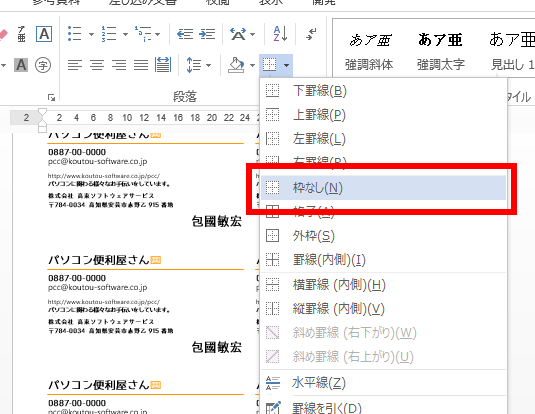Image resolution: width=535 pixels, height=414 pixels.
Task: Select 左罫線(L) left border
Action: (x=383, y=139)
